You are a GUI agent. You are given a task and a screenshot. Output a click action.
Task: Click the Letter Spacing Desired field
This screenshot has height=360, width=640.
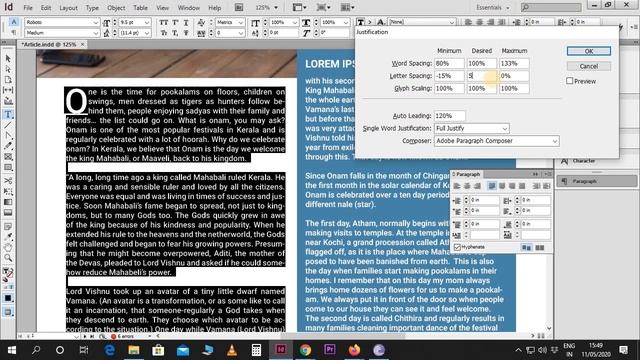482,76
